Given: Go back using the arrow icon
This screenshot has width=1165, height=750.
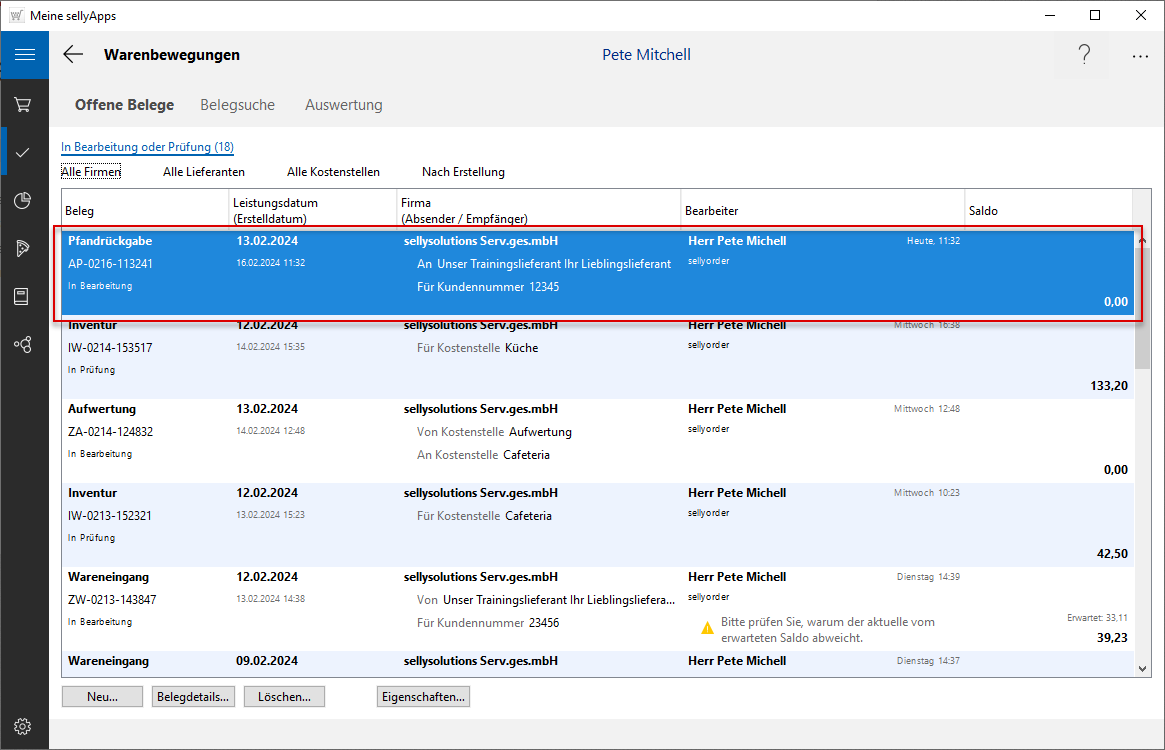Looking at the screenshot, I should pos(73,55).
